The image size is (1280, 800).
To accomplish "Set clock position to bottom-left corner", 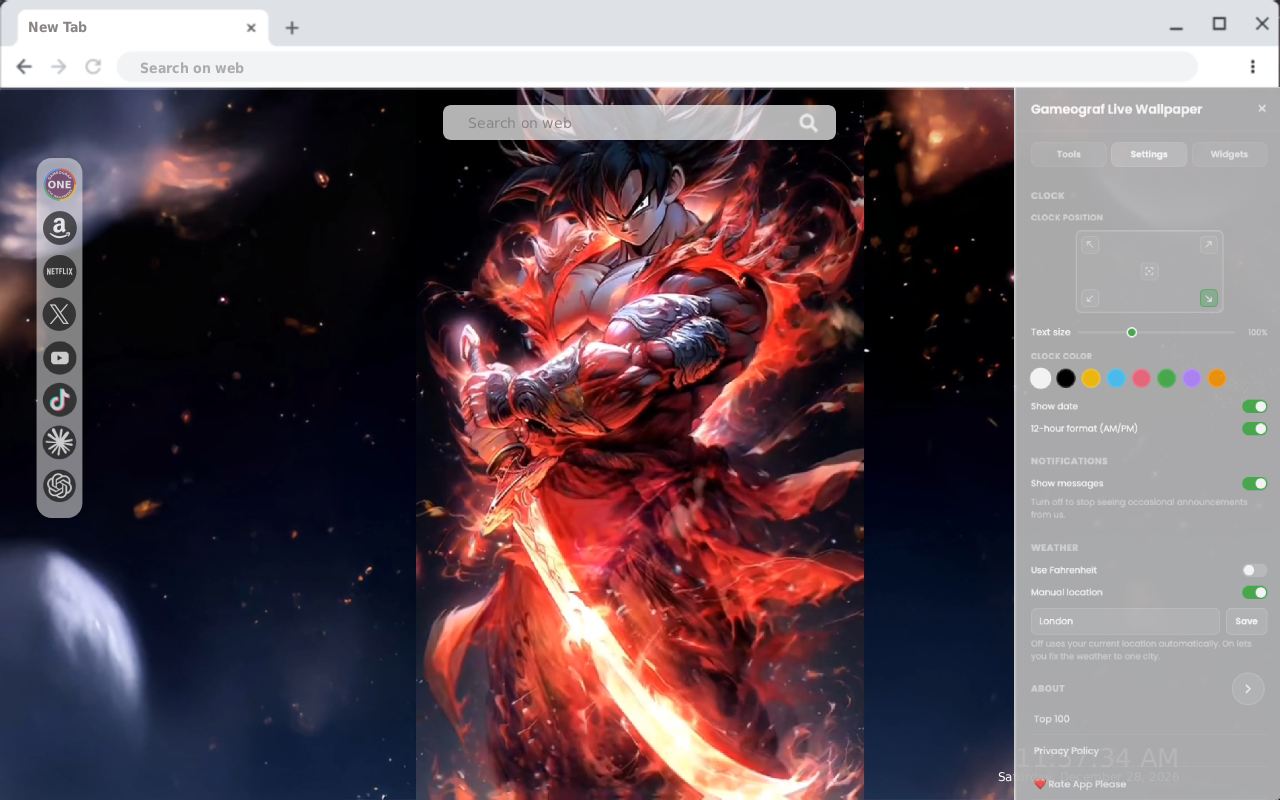I will (1091, 298).
